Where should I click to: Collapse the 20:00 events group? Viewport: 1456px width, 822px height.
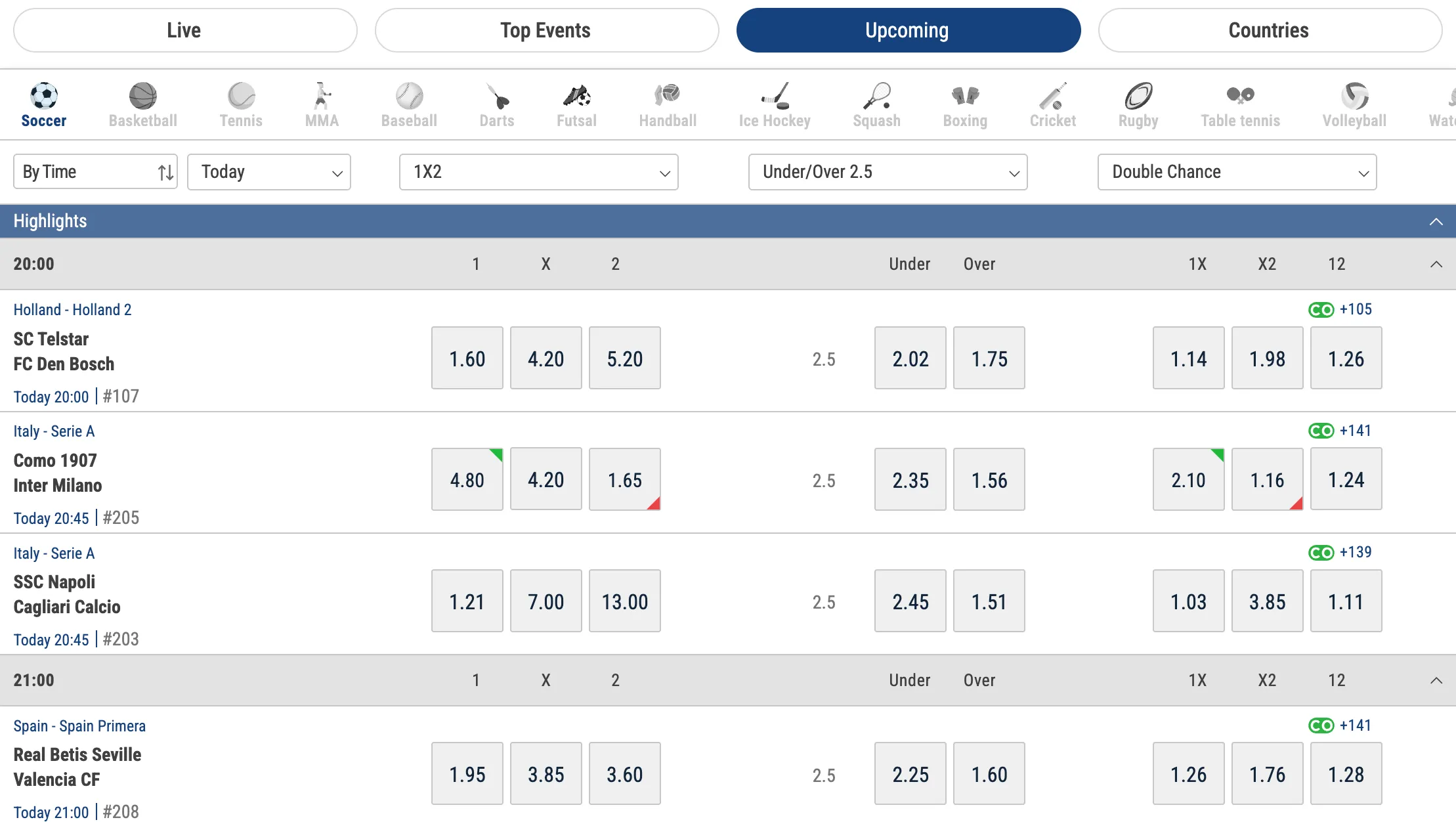pyautogui.click(x=1436, y=264)
